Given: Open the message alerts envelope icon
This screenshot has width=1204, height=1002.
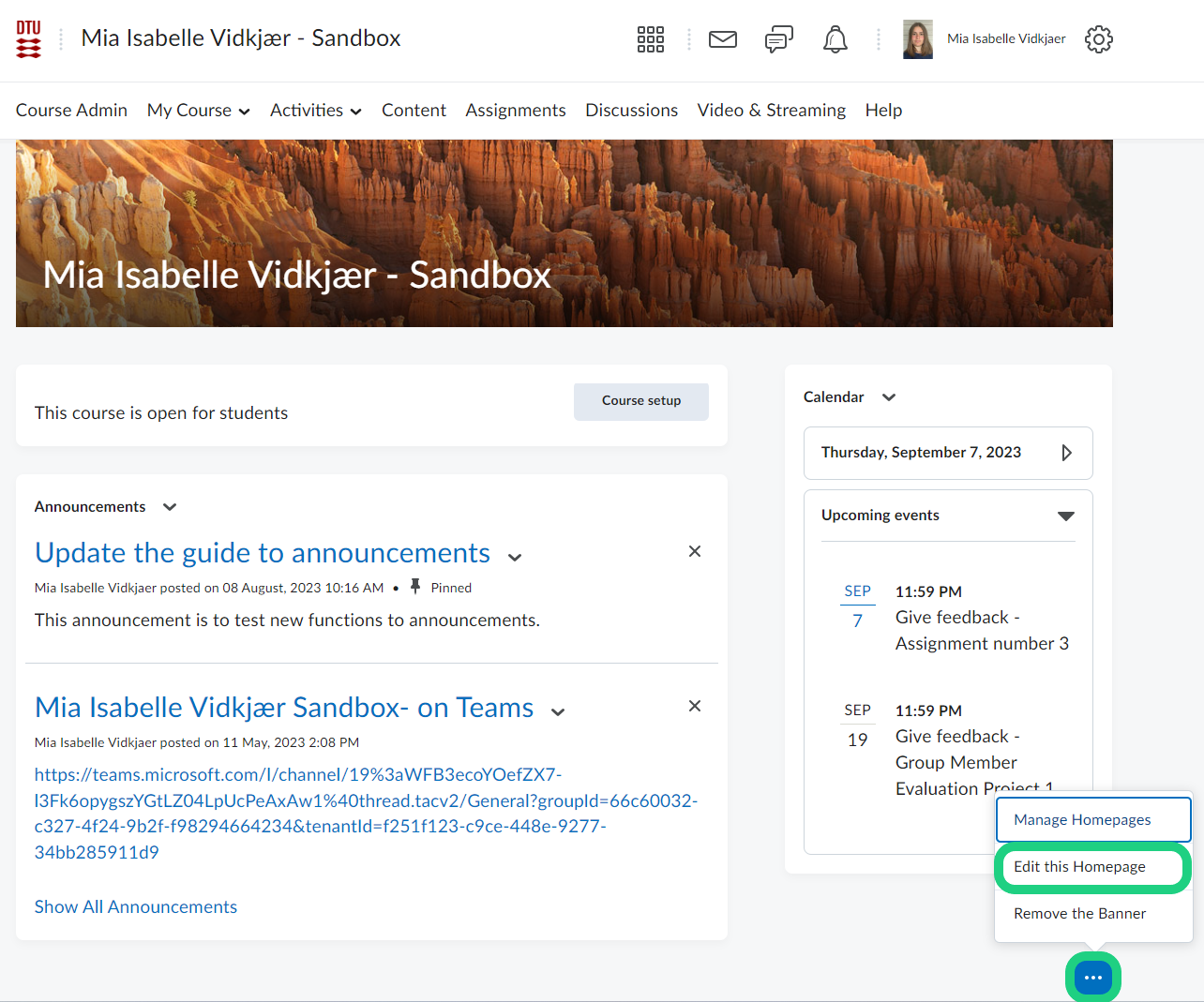Looking at the screenshot, I should tap(722, 39).
